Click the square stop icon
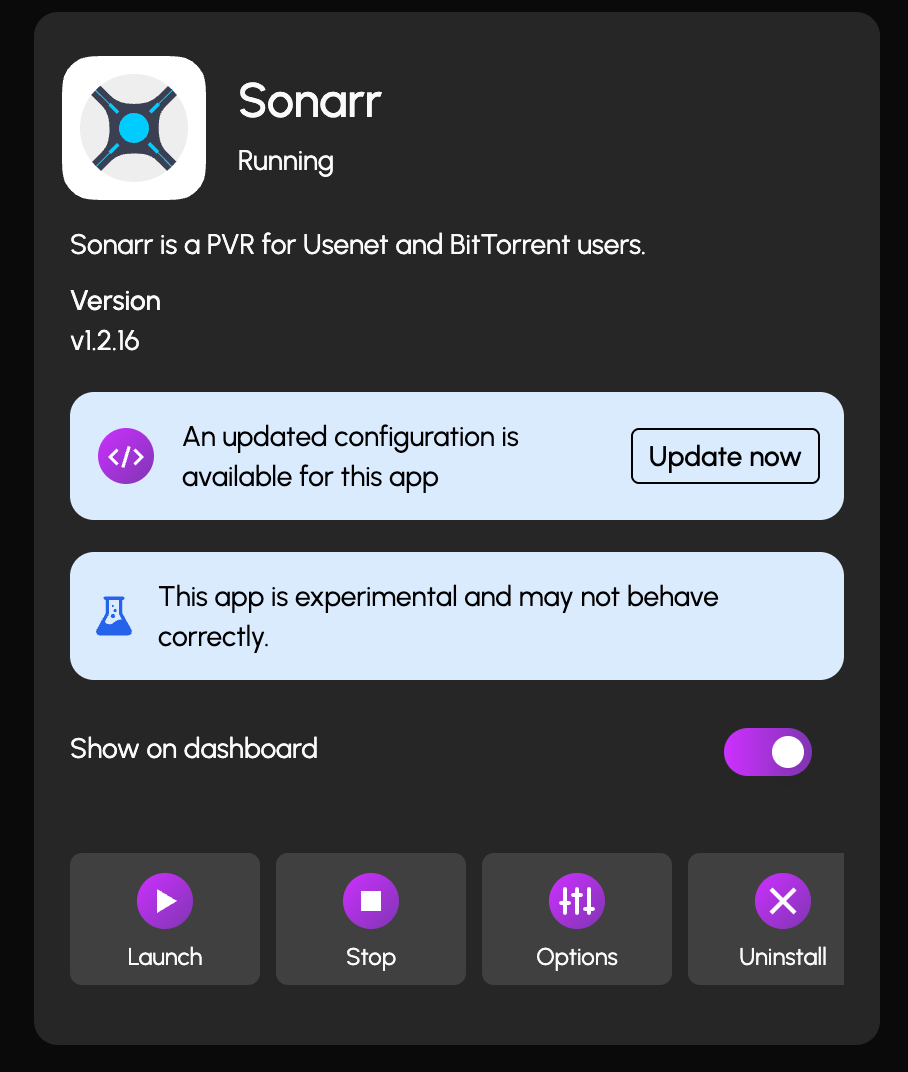 (x=371, y=901)
